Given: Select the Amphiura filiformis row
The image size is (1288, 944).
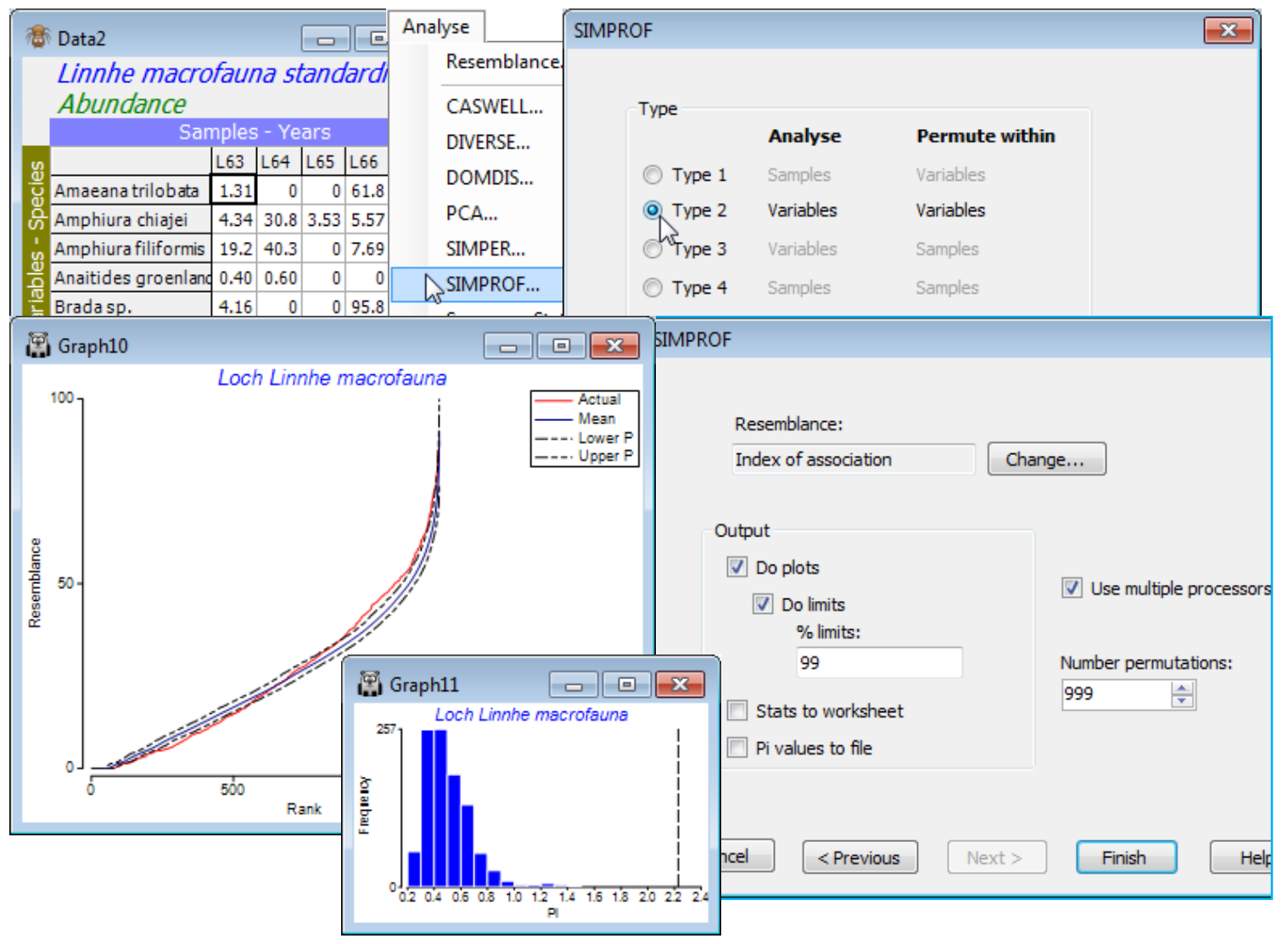Looking at the screenshot, I should tap(131, 249).
